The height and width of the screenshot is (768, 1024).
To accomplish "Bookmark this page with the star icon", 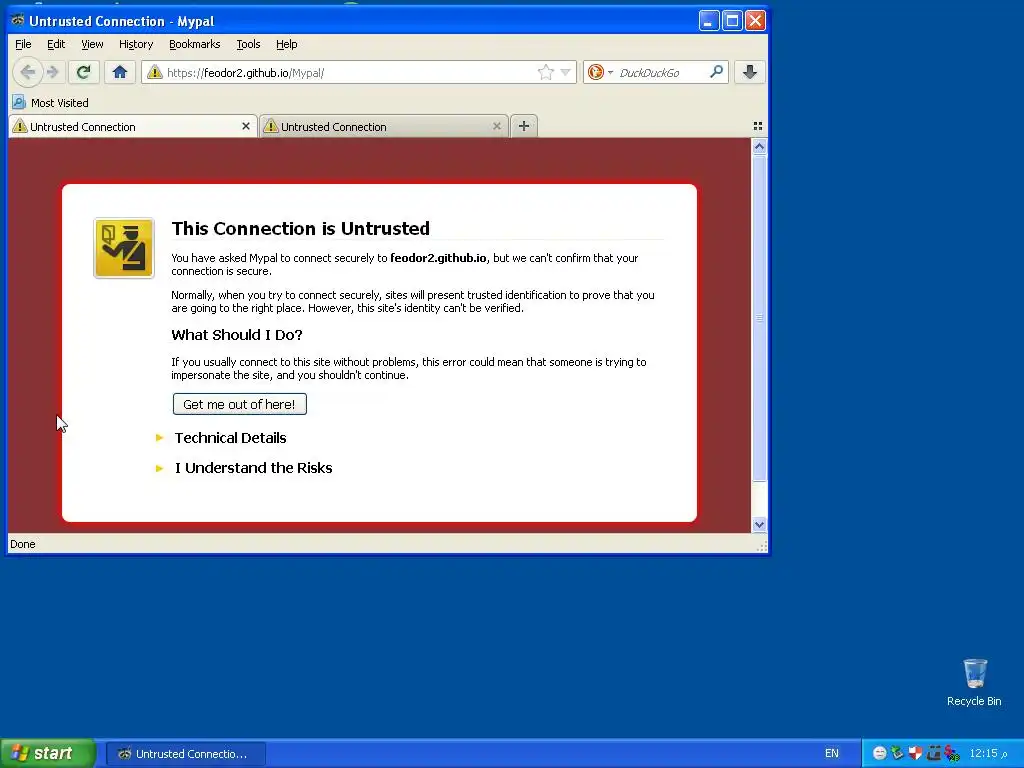I will tap(546, 72).
